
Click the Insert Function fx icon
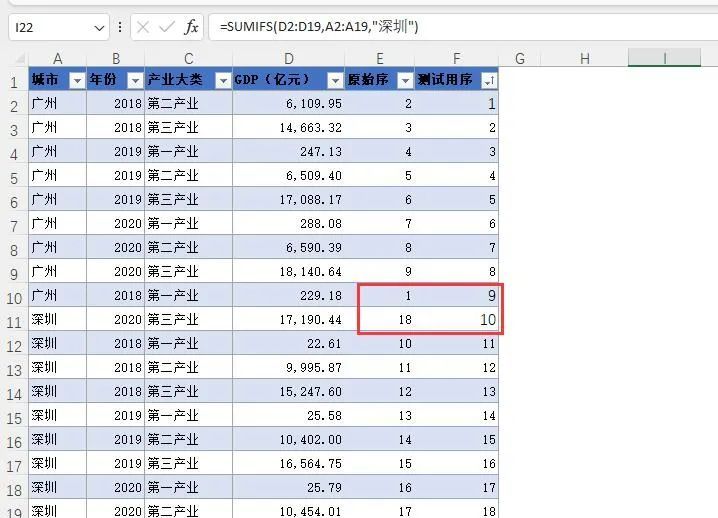(190, 27)
